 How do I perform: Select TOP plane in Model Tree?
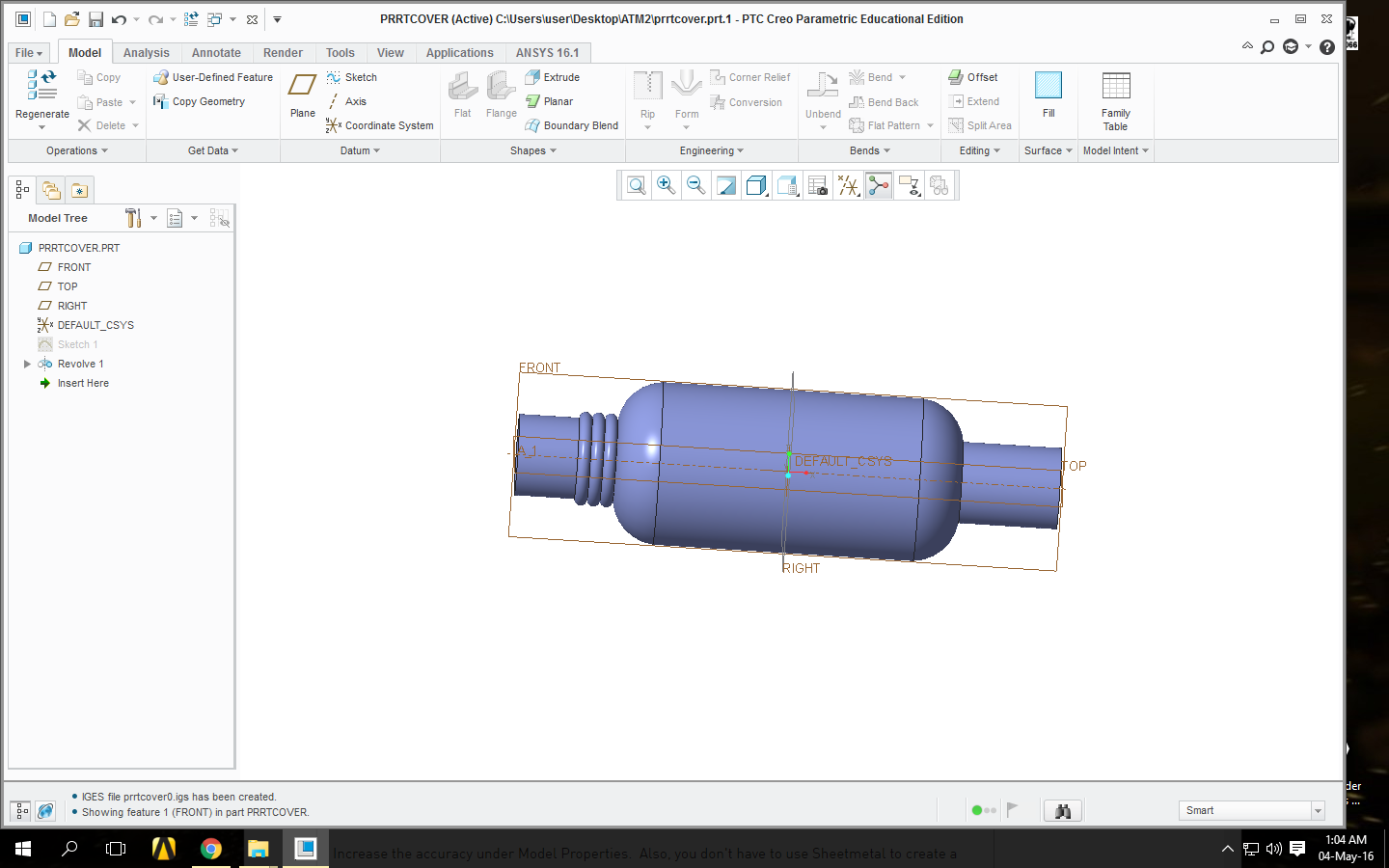(58, 286)
